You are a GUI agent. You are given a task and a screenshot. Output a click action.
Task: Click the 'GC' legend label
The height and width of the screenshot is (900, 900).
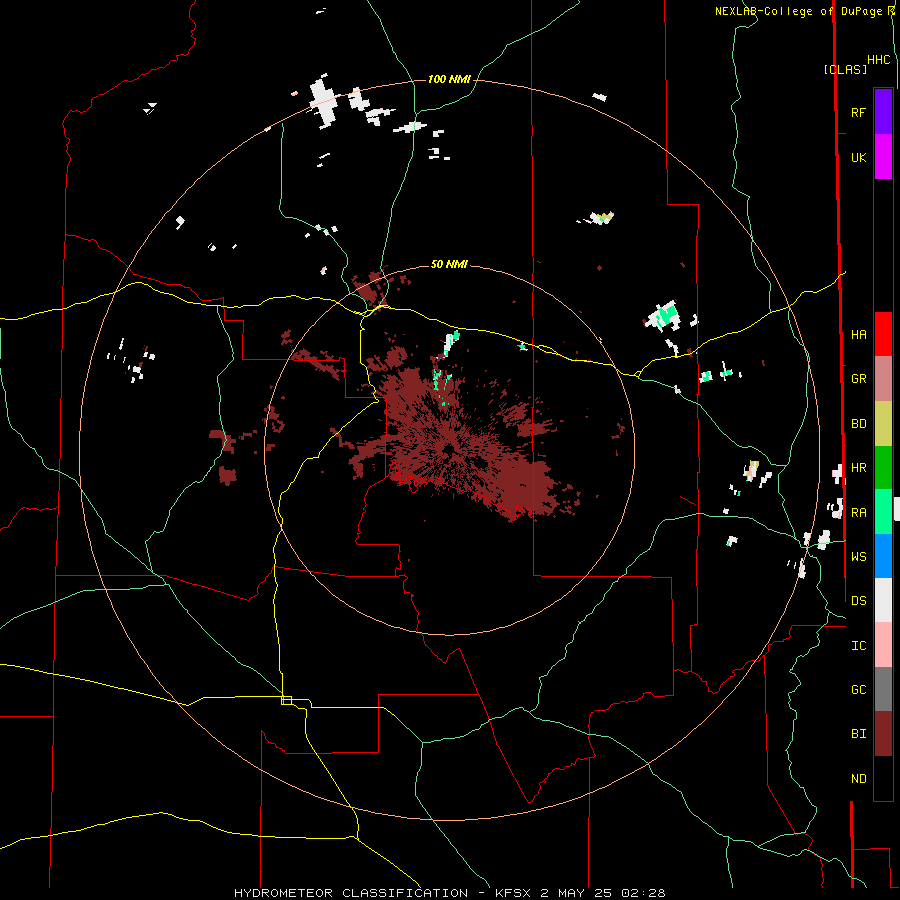click(x=858, y=690)
